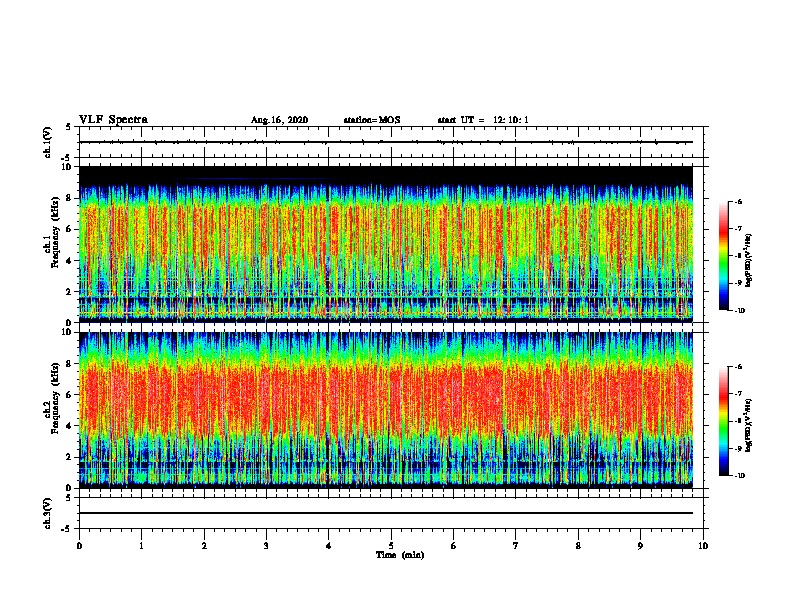Click the "-9" label on ch.1 colorbar
The image size is (792, 612).
[x=738, y=283]
